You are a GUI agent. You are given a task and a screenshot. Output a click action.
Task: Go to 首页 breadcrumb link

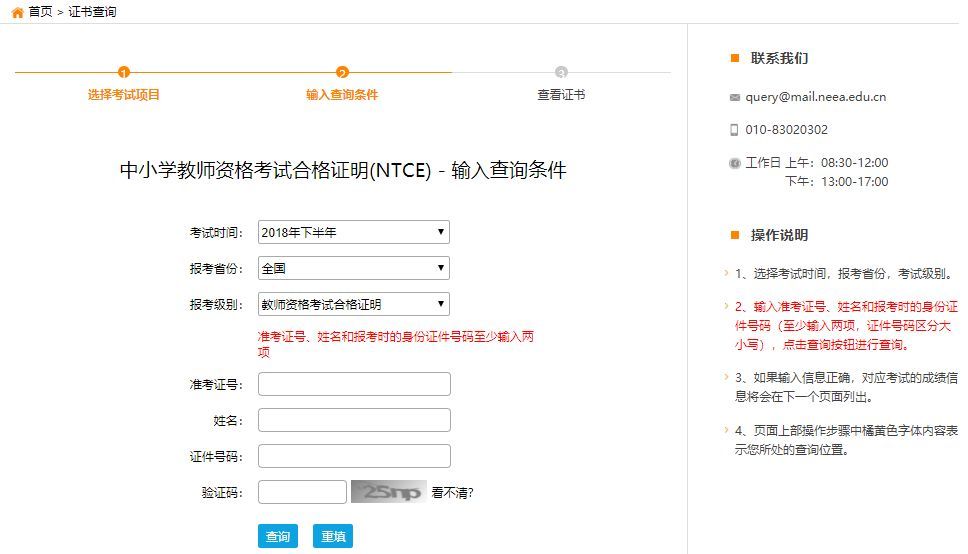(x=41, y=12)
